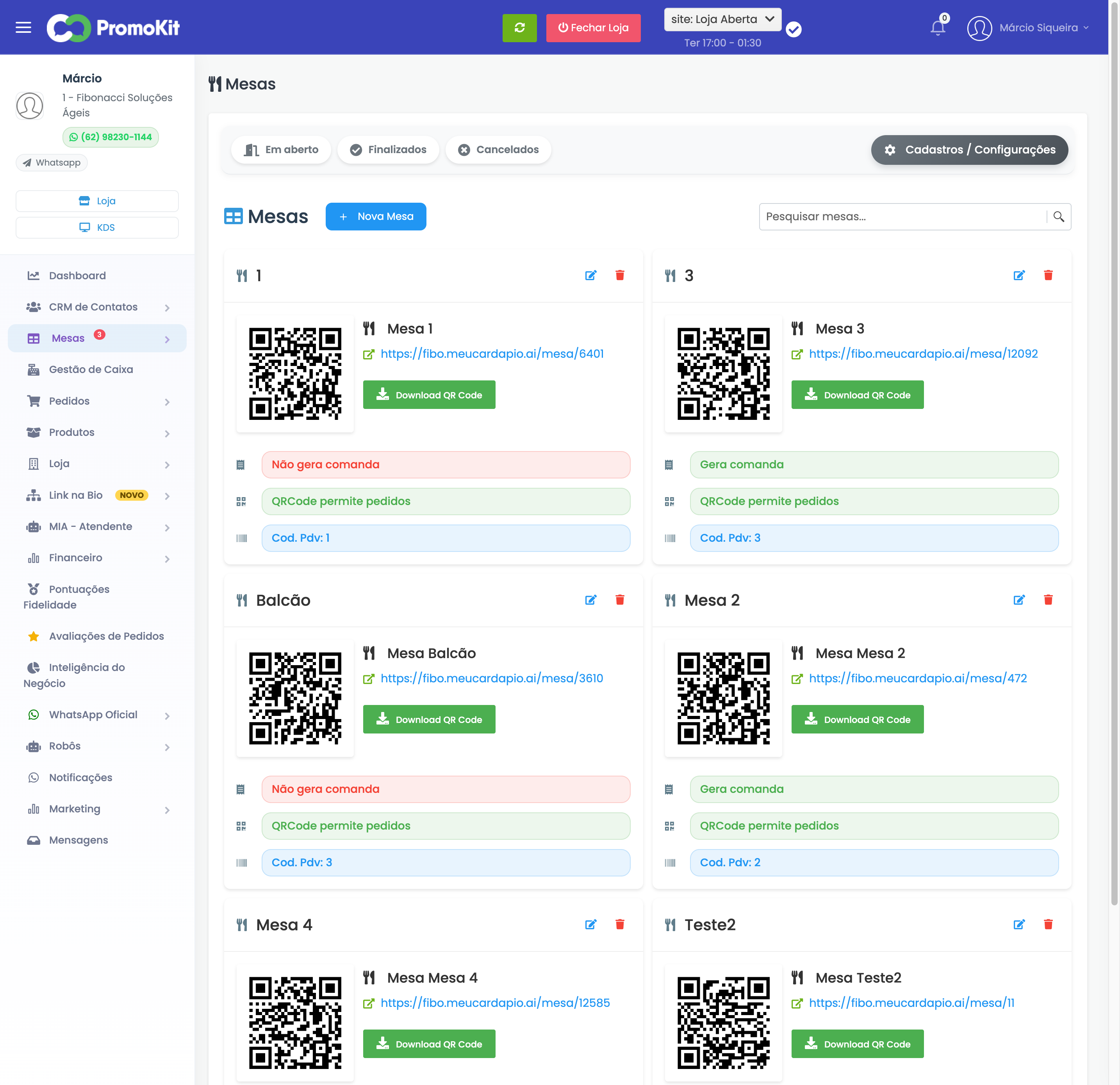This screenshot has width=1120, height=1085.
Task: Click the Mesa 1 QR code image
Action: pos(296,374)
